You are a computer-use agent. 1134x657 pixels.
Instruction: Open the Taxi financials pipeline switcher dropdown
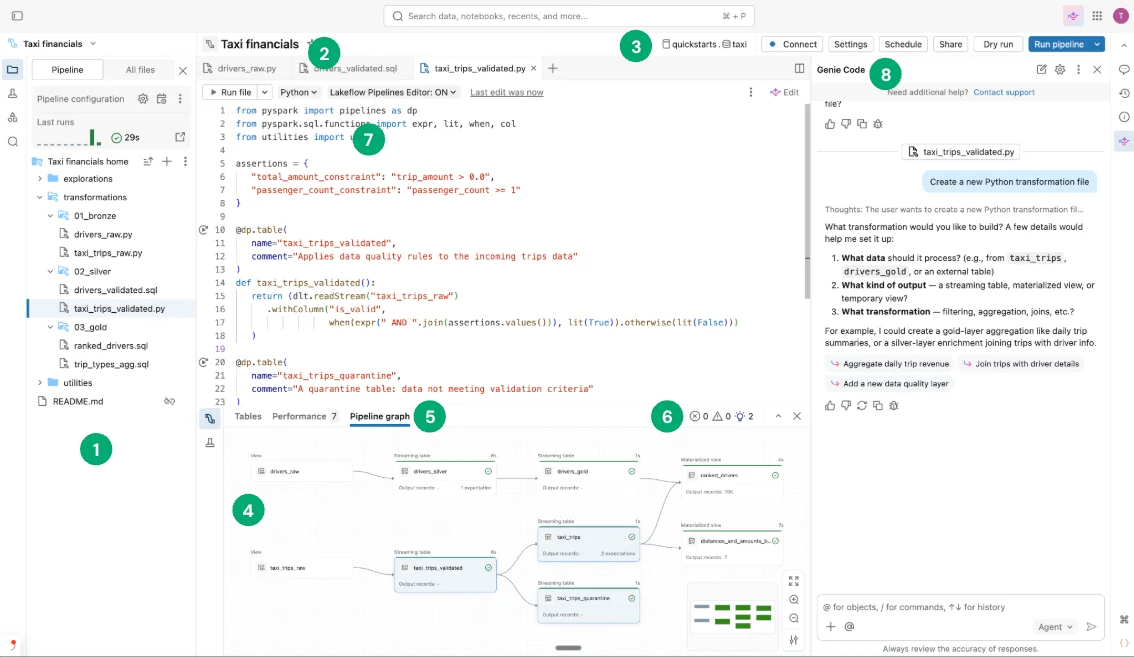coord(93,43)
